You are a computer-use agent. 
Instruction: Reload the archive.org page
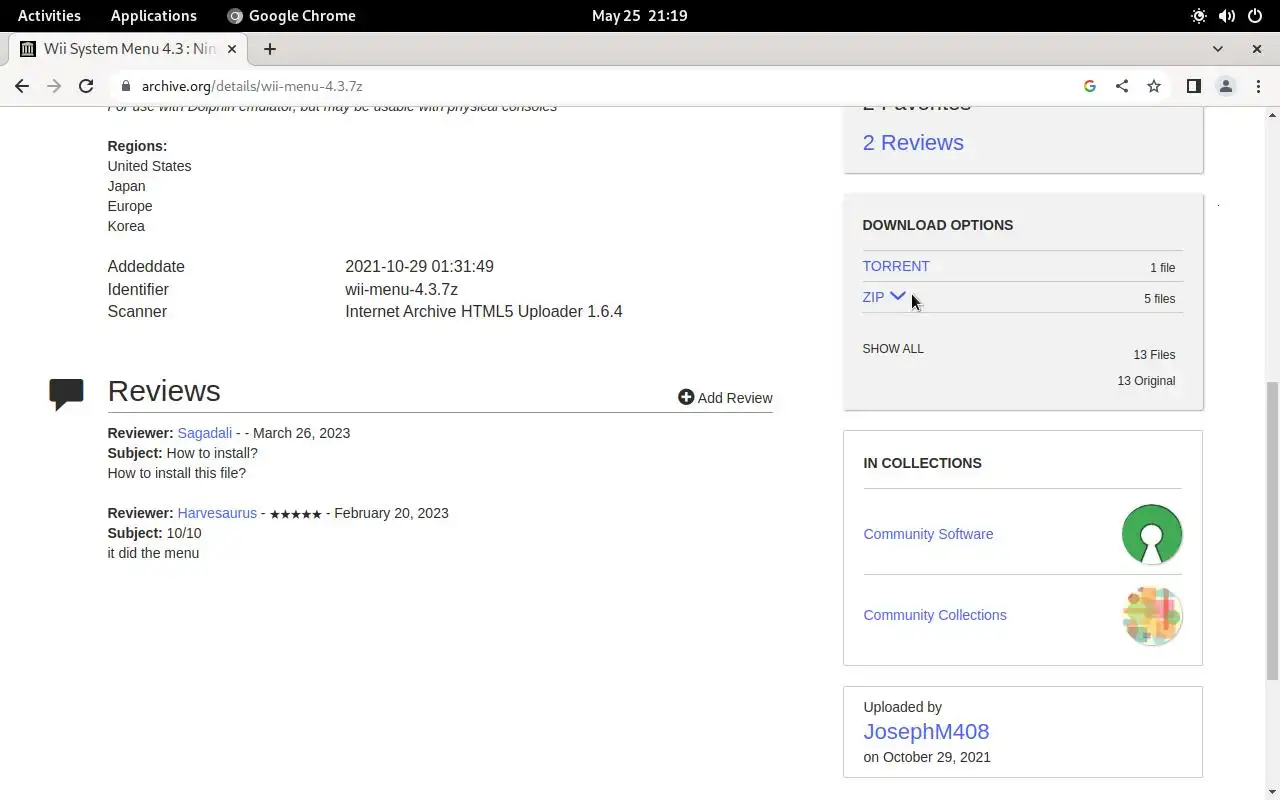click(86, 86)
